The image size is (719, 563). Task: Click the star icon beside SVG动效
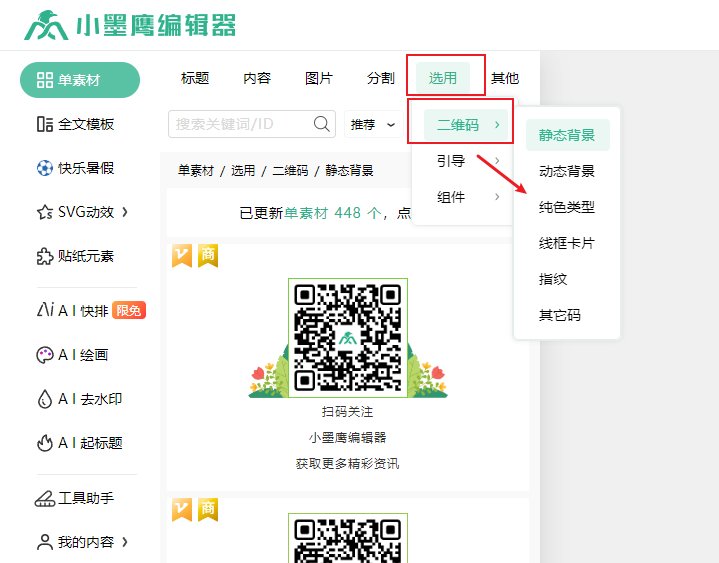point(44,212)
